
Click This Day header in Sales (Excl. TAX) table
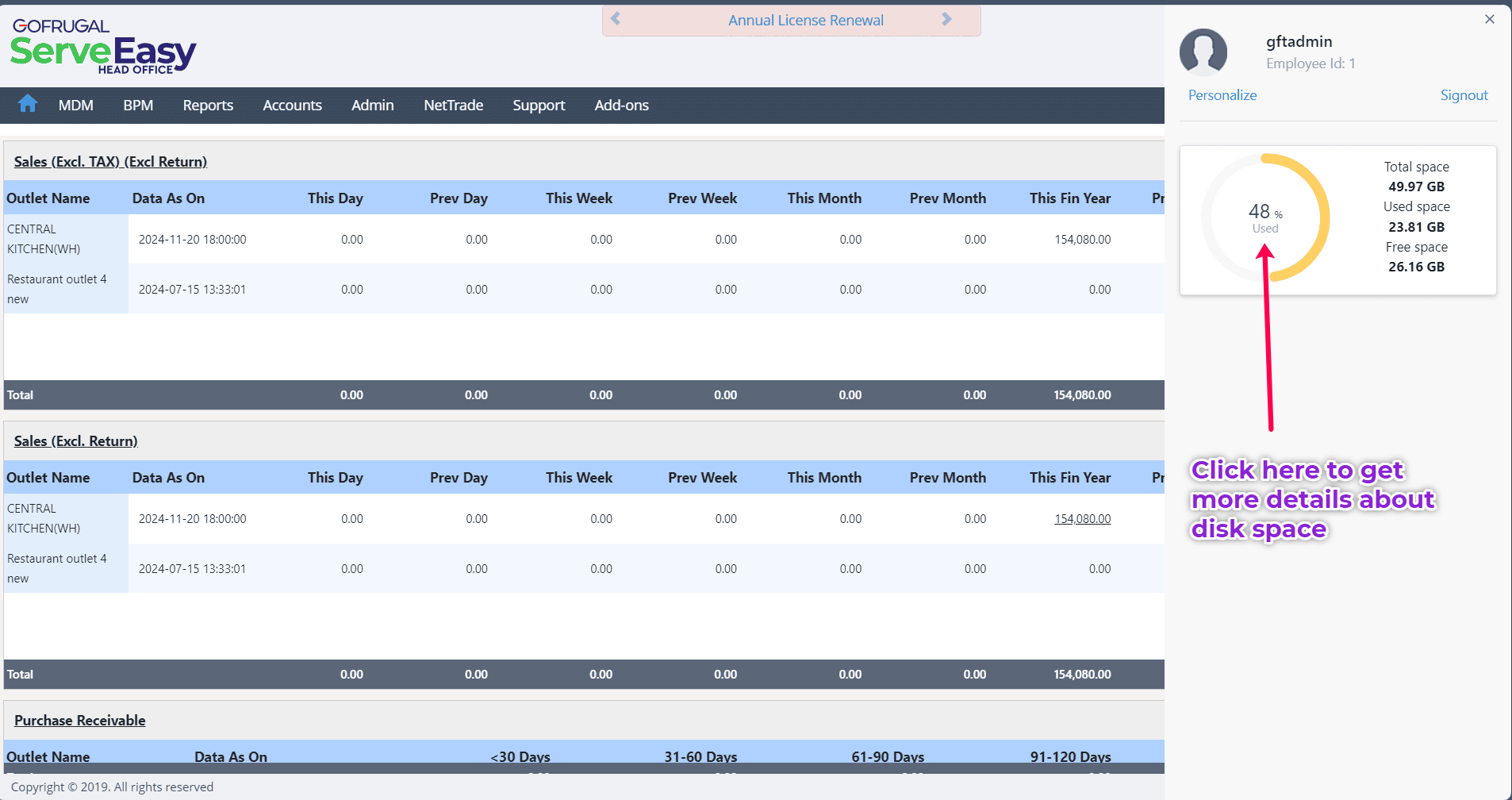[x=336, y=198]
